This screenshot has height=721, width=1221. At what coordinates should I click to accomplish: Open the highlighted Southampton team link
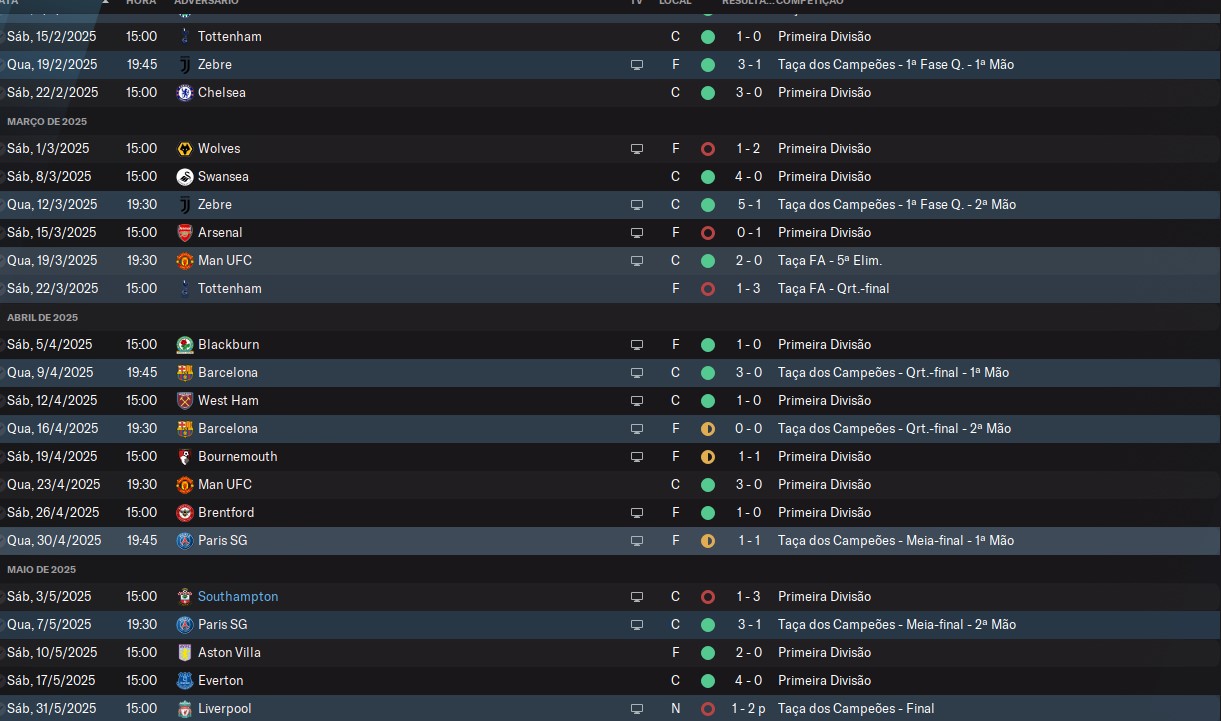click(238, 596)
